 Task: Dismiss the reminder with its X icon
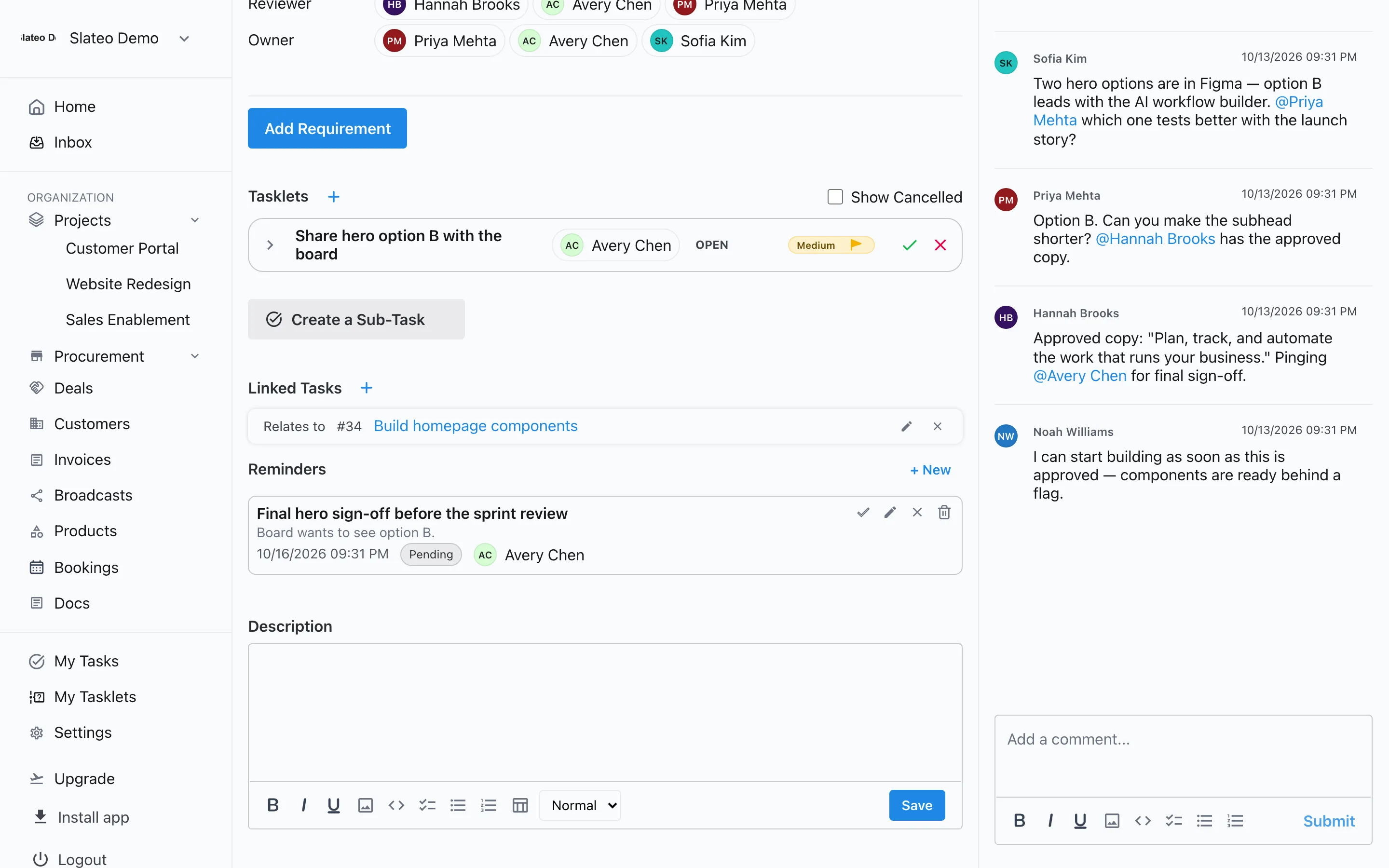917,512
